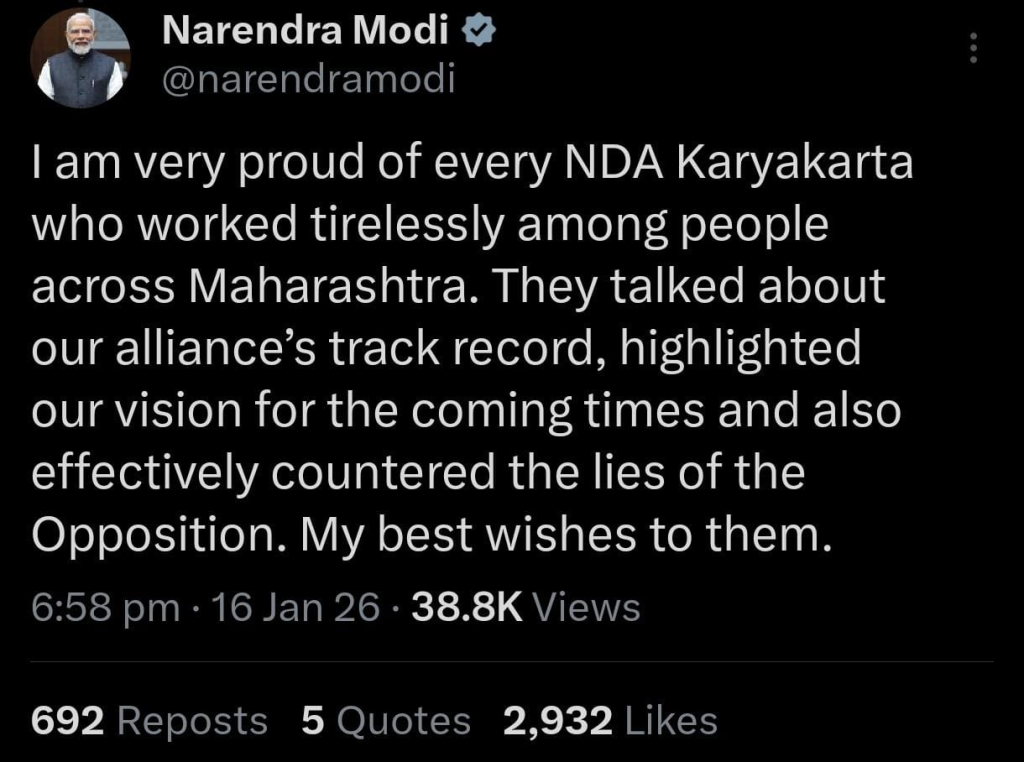
Task: Show the 692 Reposts list
Action: click(x=150, y=720)
